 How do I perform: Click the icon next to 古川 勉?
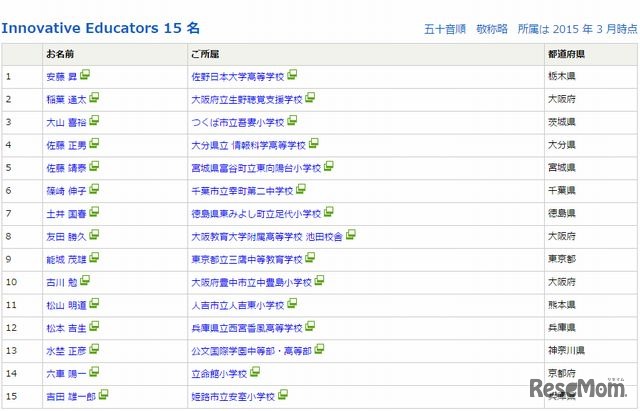coord(85,280)
